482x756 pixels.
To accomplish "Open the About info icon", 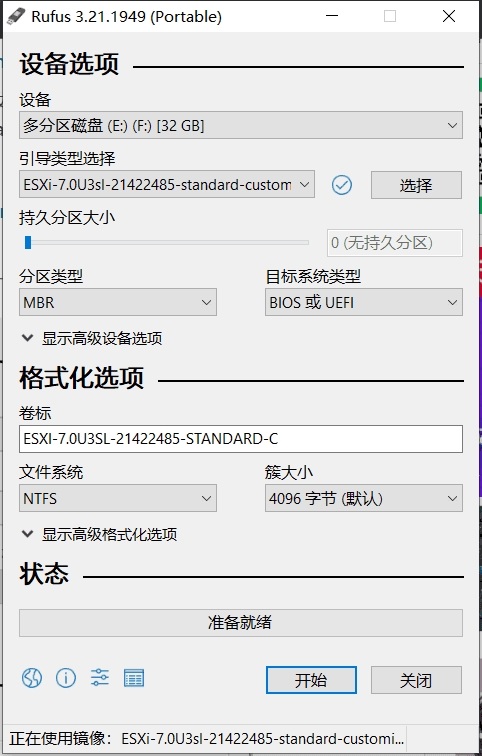I will coord(66,678).
